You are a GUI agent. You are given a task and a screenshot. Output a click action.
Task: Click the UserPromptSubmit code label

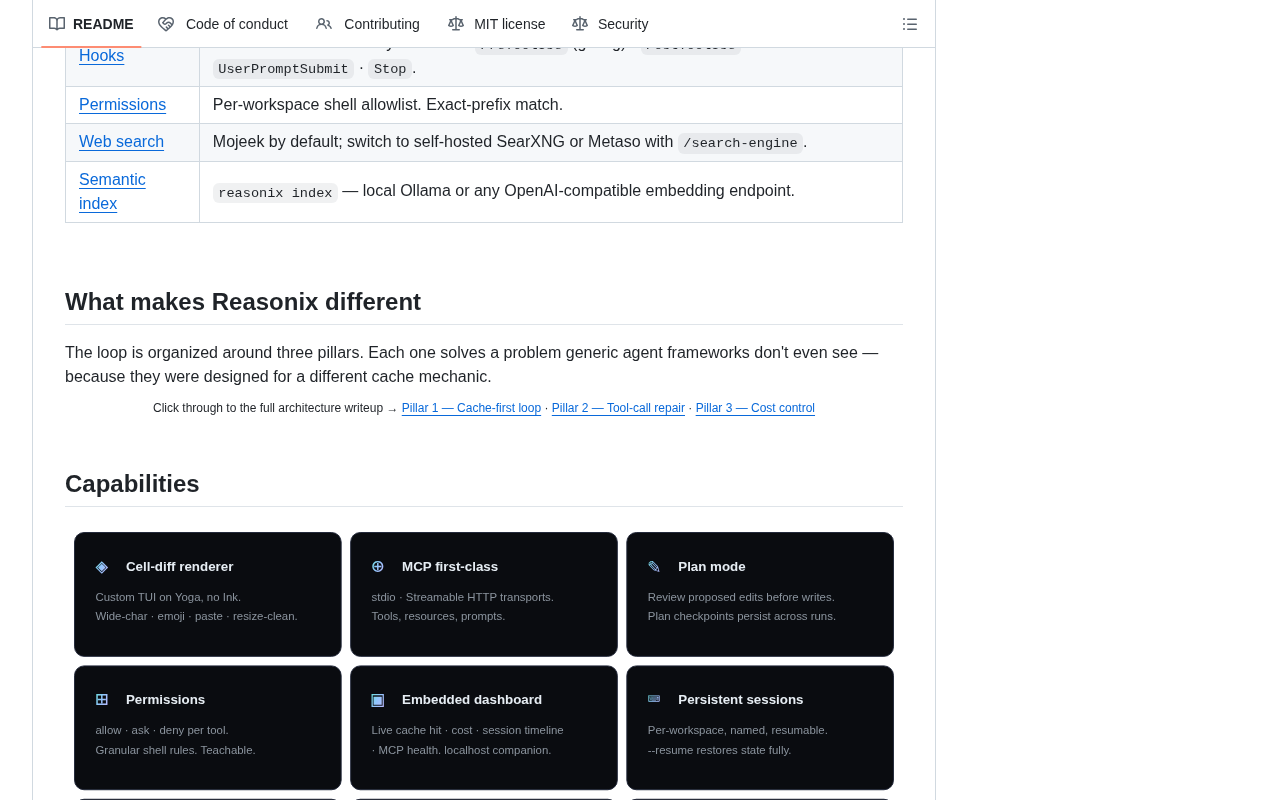tap(283, 69)
